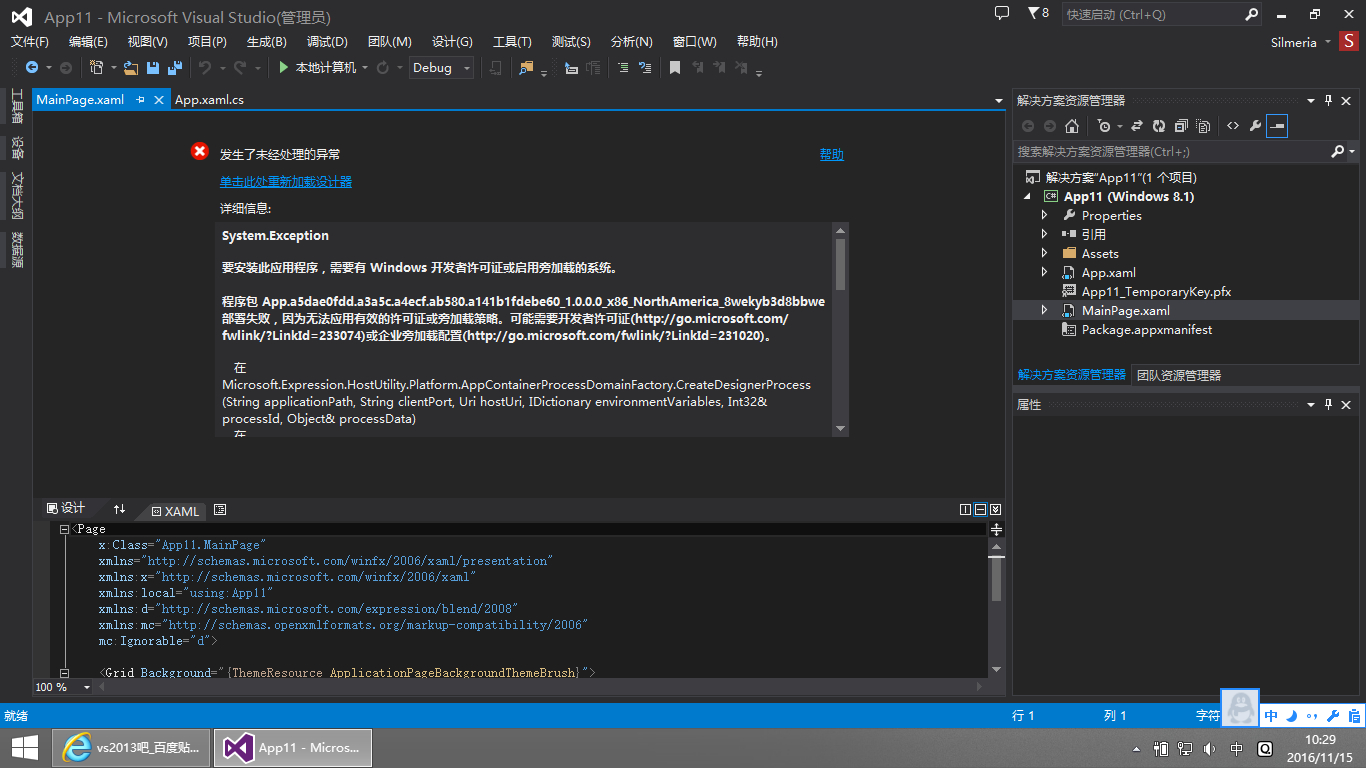
Task: Click the View Code icon in Solution Explorer
Action: click(1233, 126)
